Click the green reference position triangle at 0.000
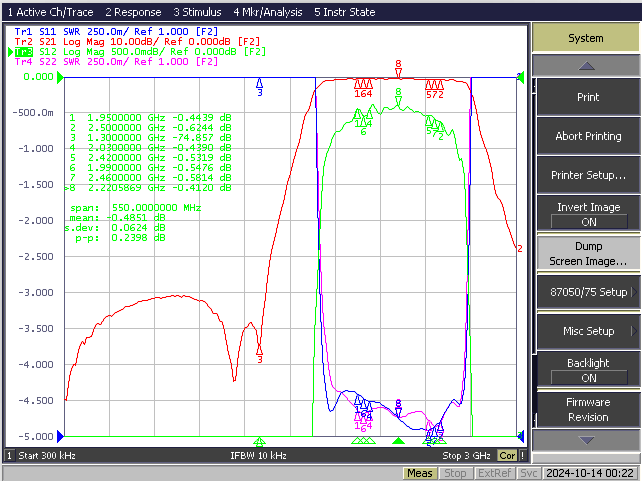Viewport: 642px width, 481px height. pyautogui.click(x=60, y=77)
